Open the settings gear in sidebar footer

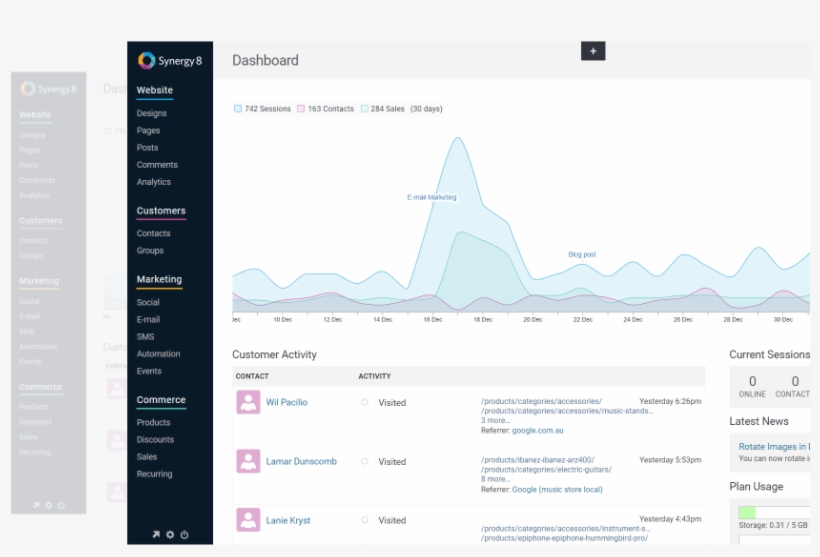click(x=170, y=535)
